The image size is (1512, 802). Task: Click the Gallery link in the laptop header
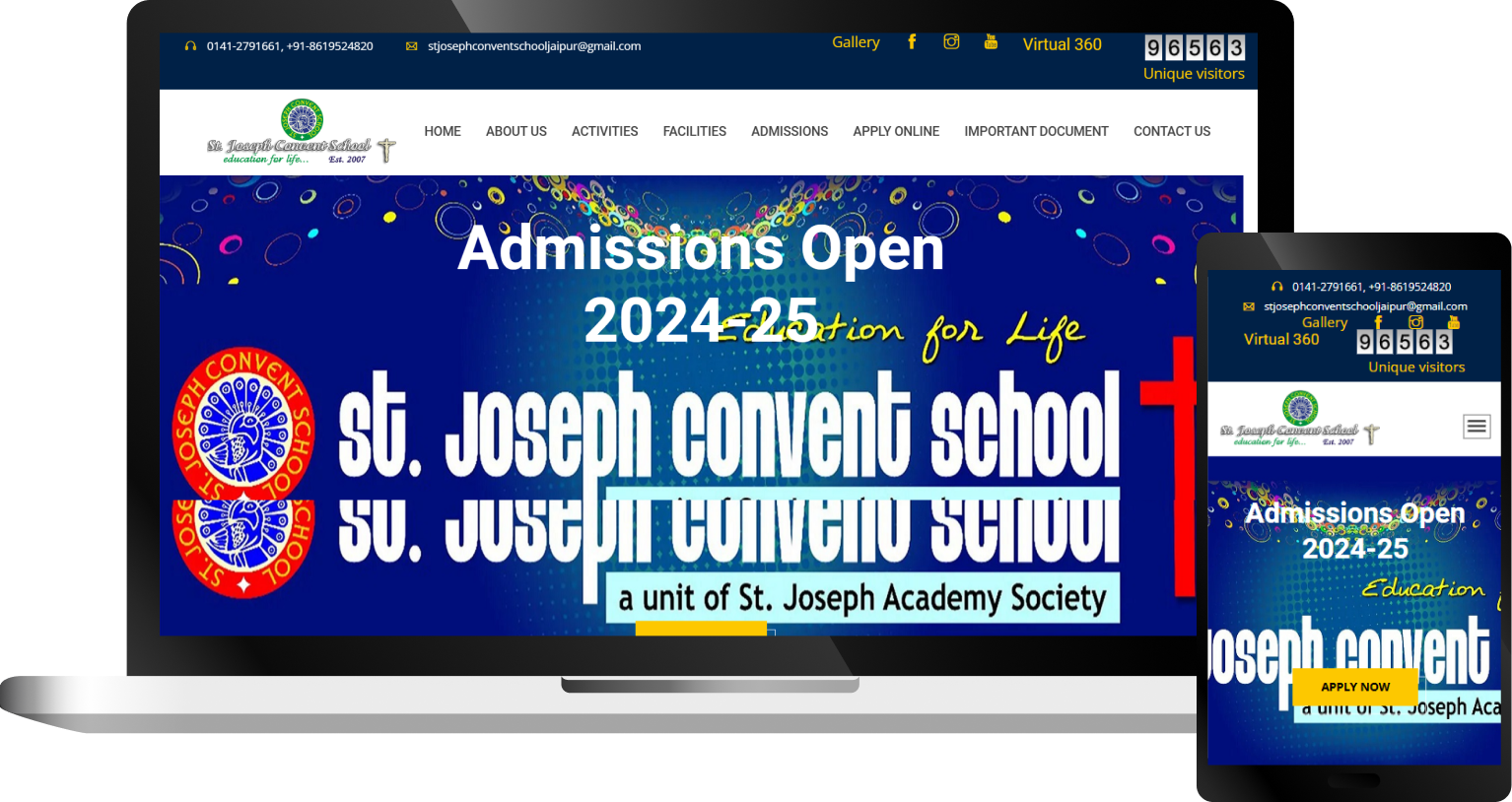click(x=856, y=42)
